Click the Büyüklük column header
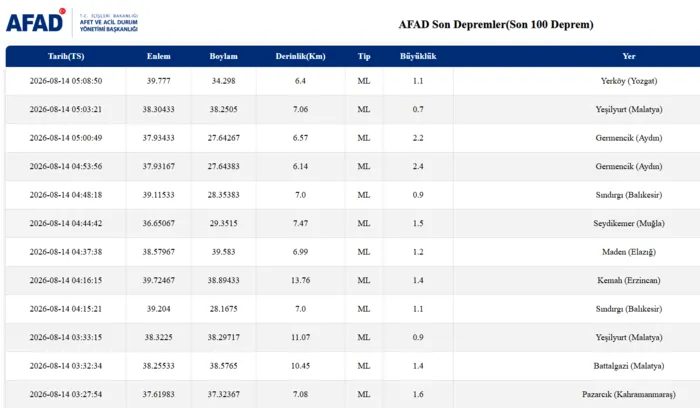 pos(418,56)
